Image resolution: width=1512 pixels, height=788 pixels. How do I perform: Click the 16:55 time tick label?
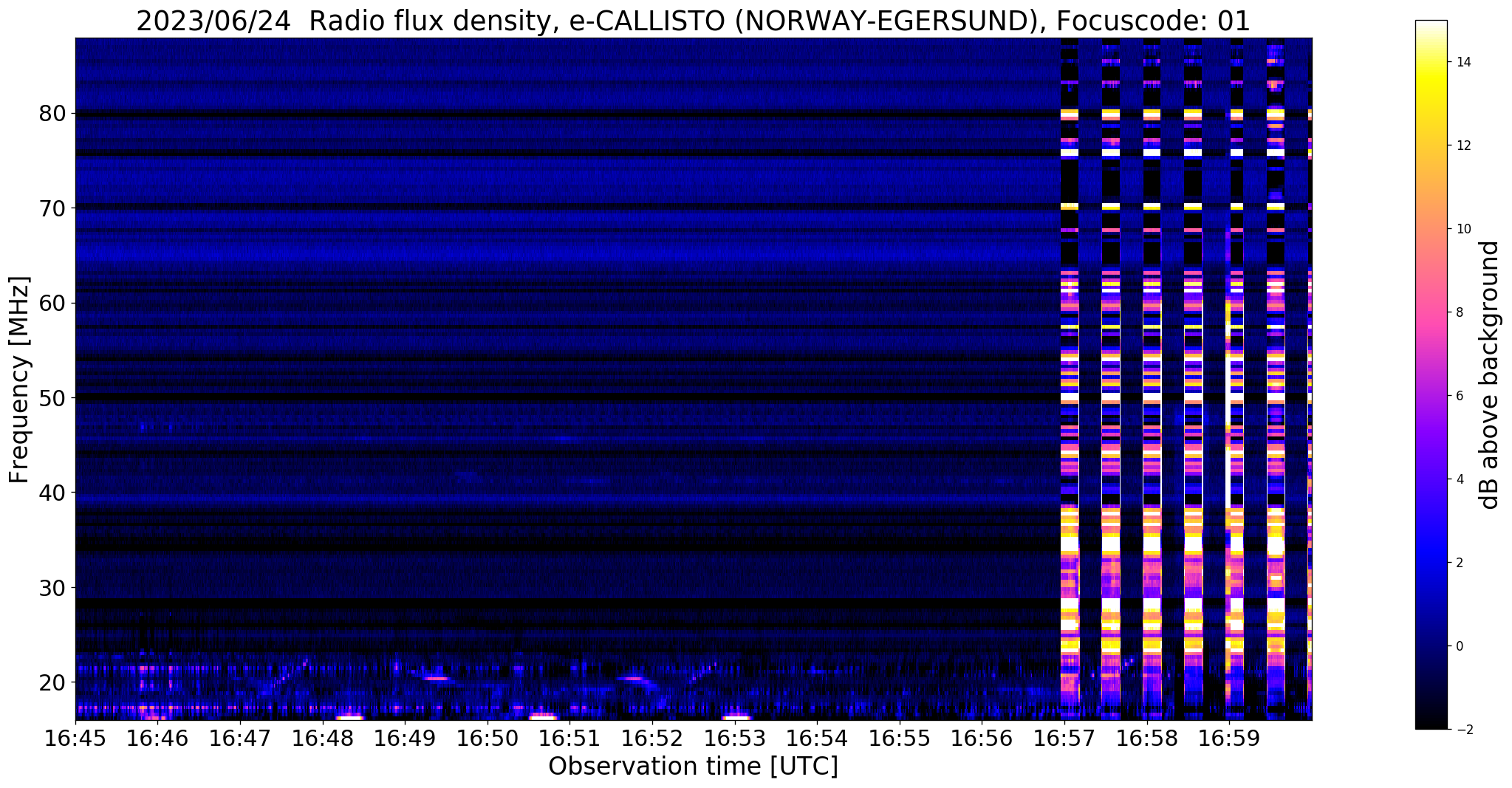coord(899,739)
